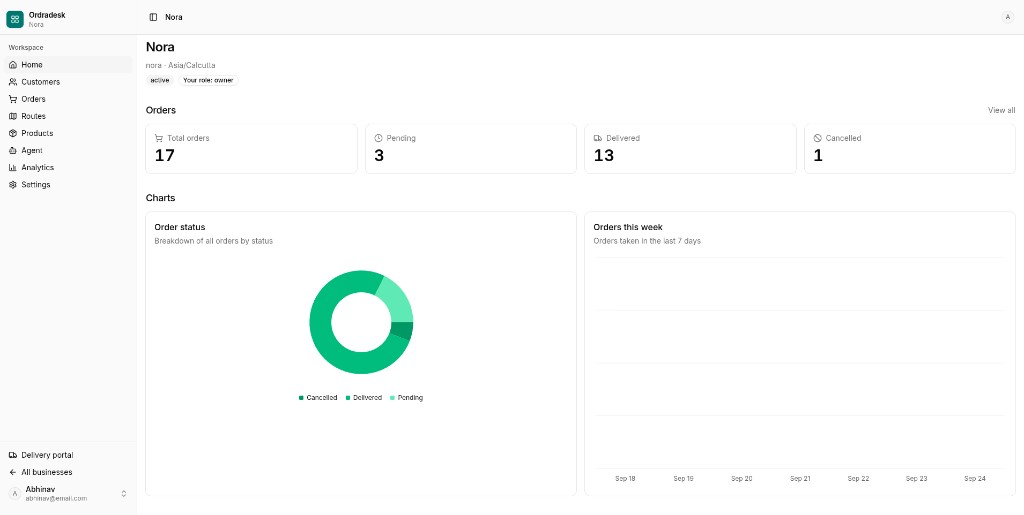Click the Abhinav avatar in sidebar footer

15,494
